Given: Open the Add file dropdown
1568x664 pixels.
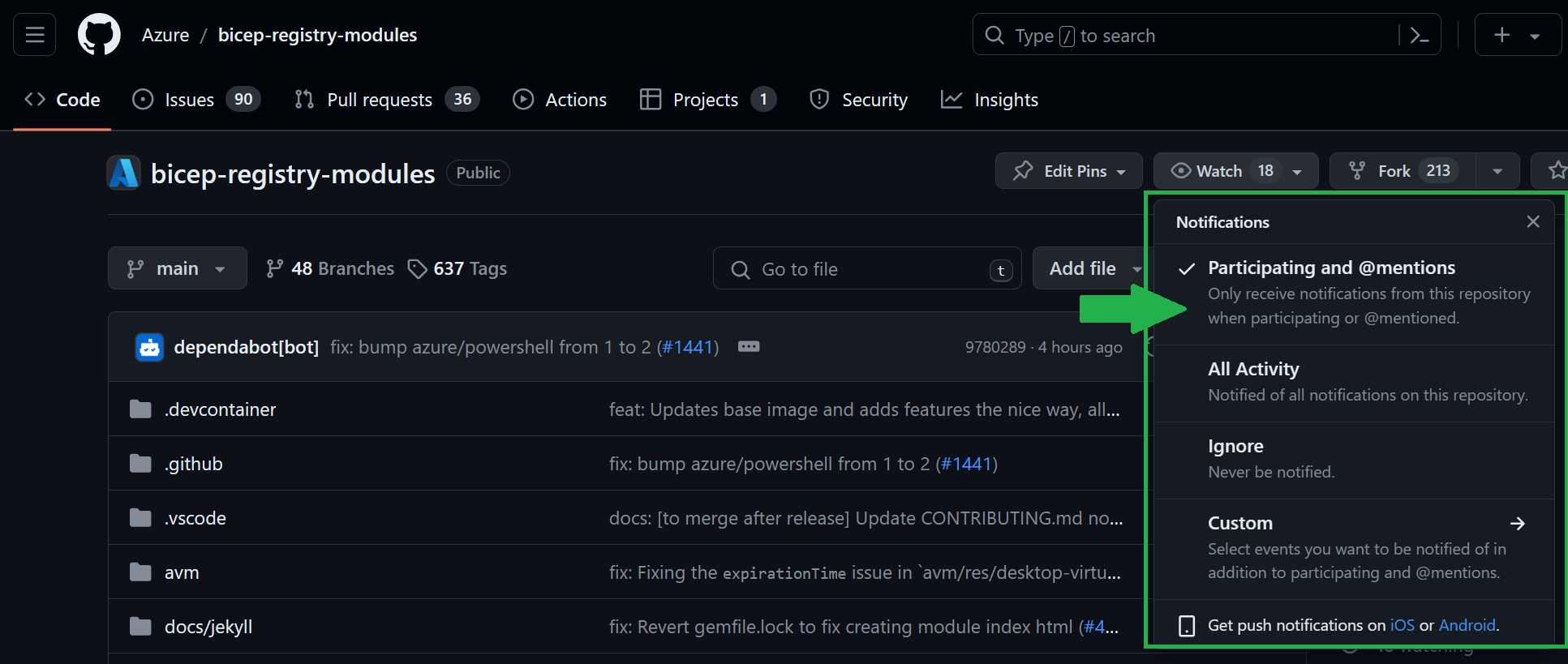Looking at the screenshot, I should 1091,268.
